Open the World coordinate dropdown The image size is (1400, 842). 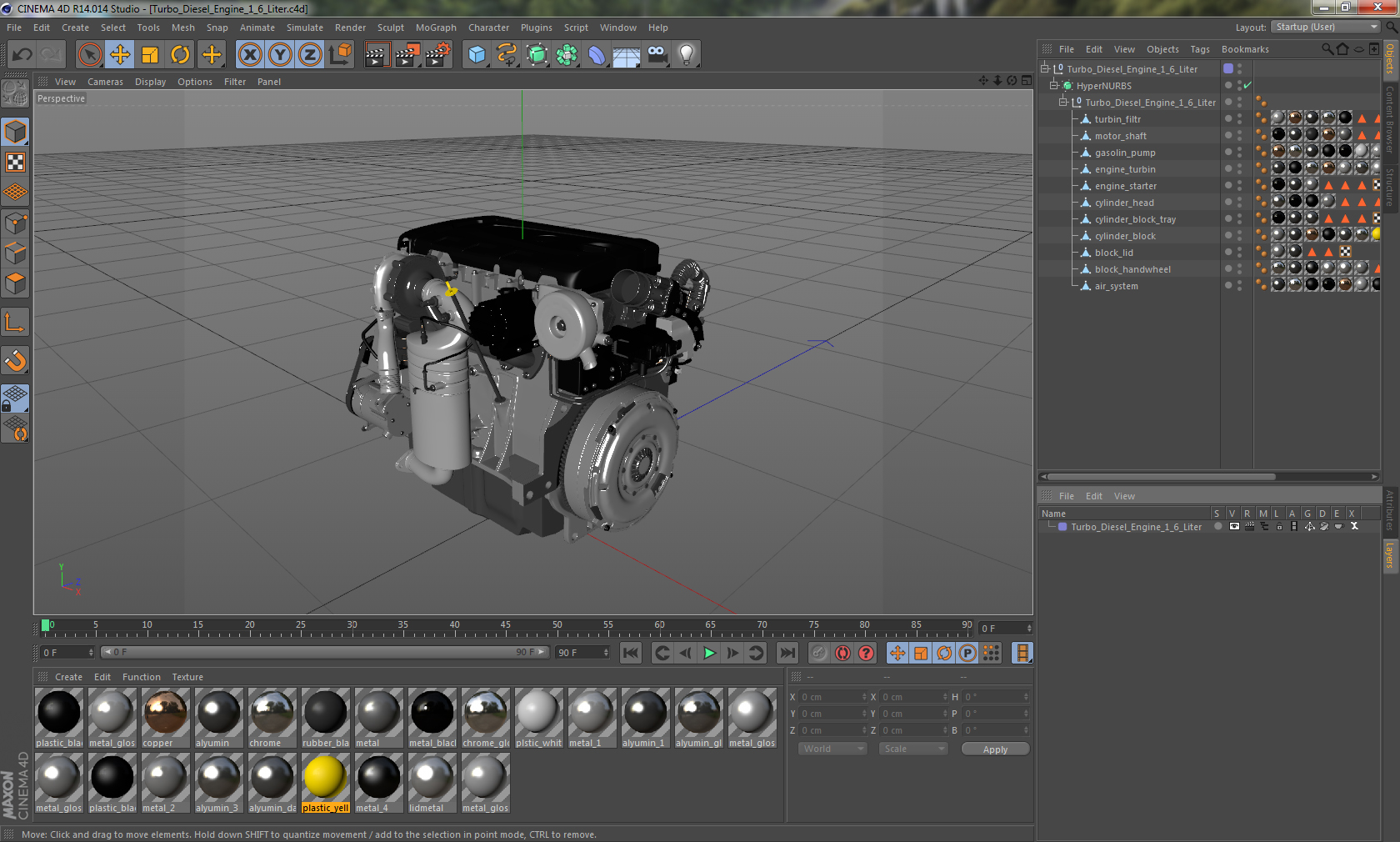click(832, 749)
